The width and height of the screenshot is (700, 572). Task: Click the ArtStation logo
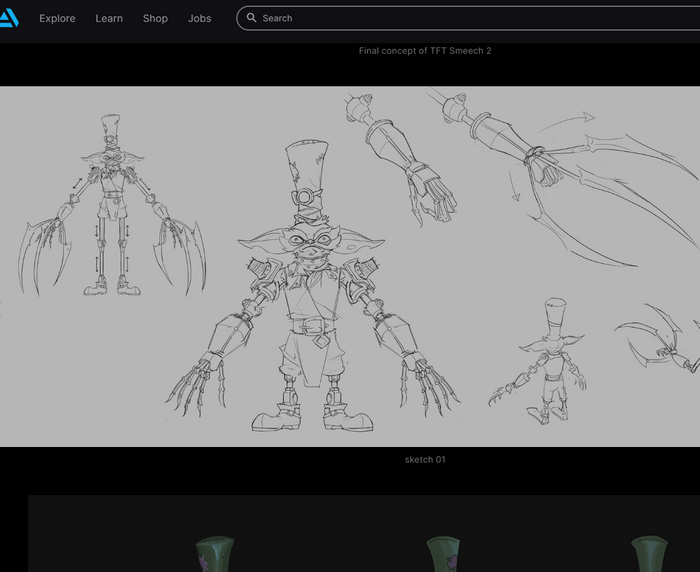[8, 17]
